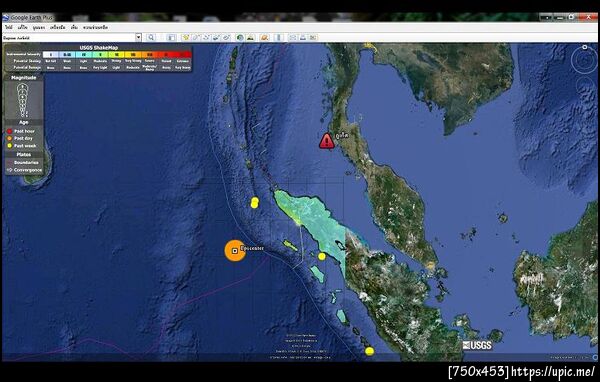This screenshot has width=600, height=382.
Task: Click the 'Epicenter' label on the map
Action: click(x=252, y=248)
